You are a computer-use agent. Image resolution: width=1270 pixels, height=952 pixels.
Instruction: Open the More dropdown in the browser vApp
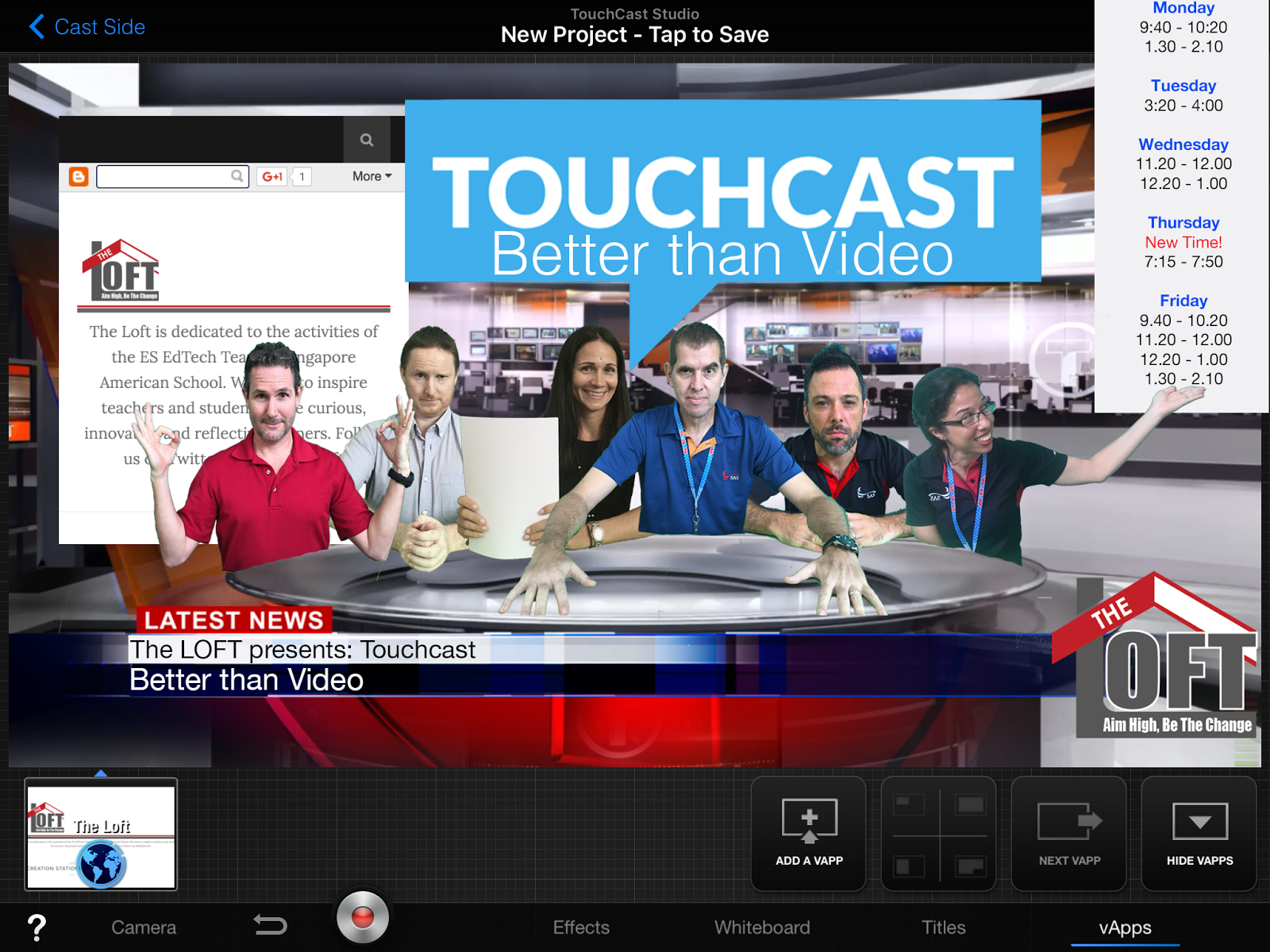[369, 176]
